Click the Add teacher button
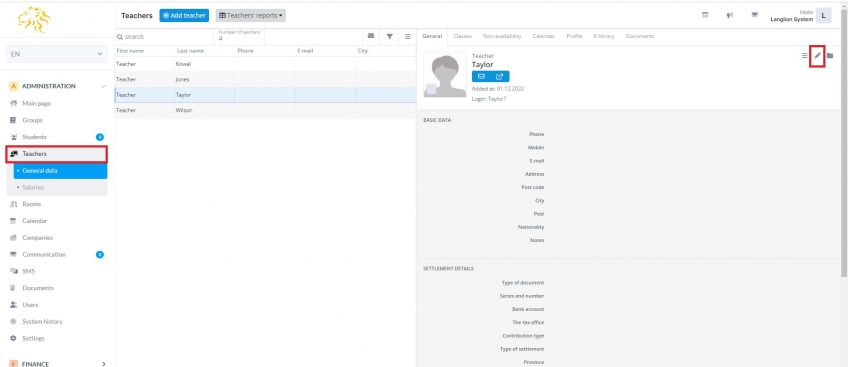Screen dimensions: 848x367 click(184, 16)
